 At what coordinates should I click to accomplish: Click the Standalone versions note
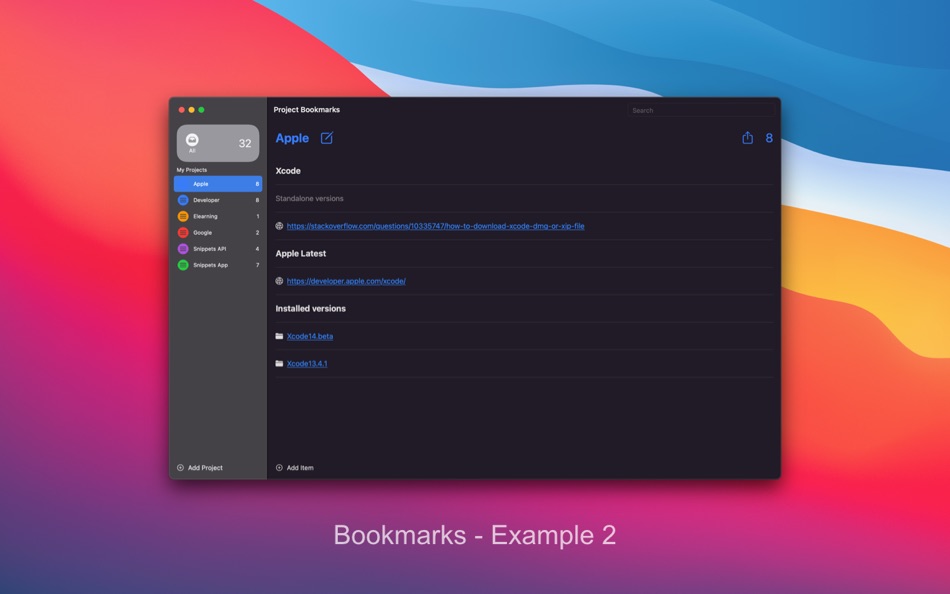pos(310,199)
